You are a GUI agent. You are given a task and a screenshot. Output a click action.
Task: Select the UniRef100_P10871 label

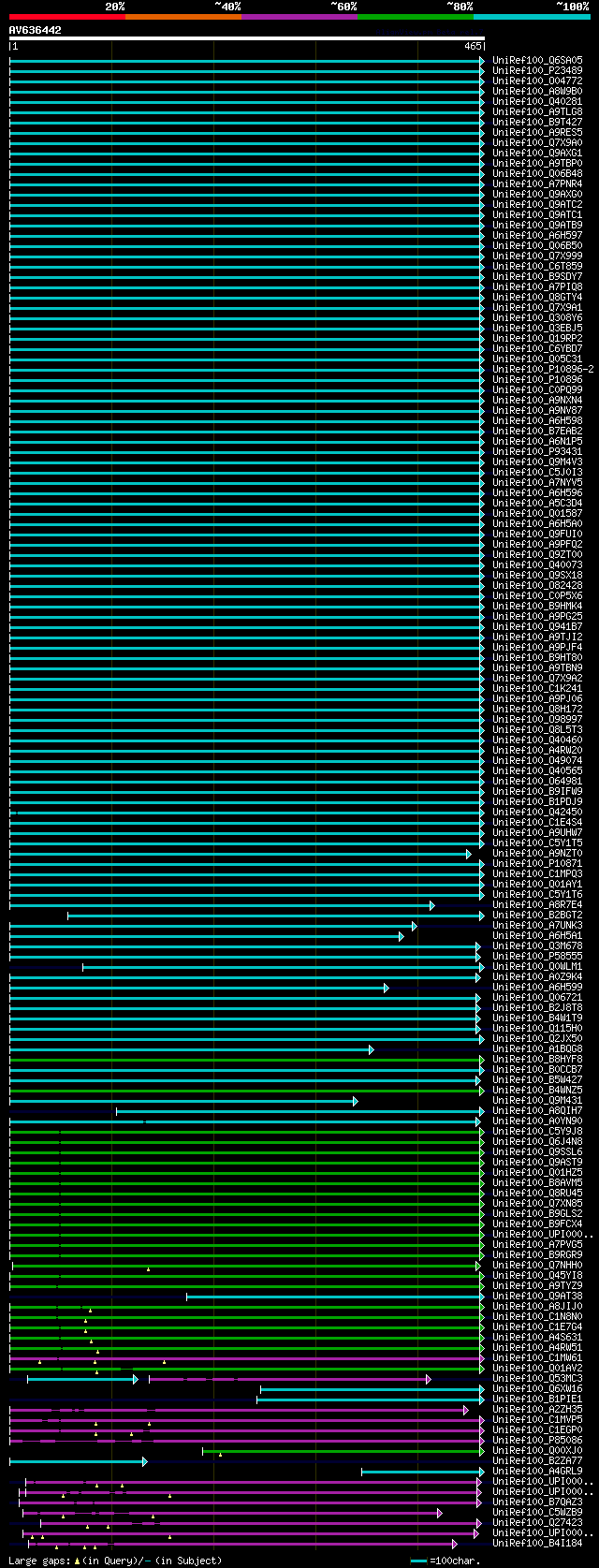click(537, 863)
